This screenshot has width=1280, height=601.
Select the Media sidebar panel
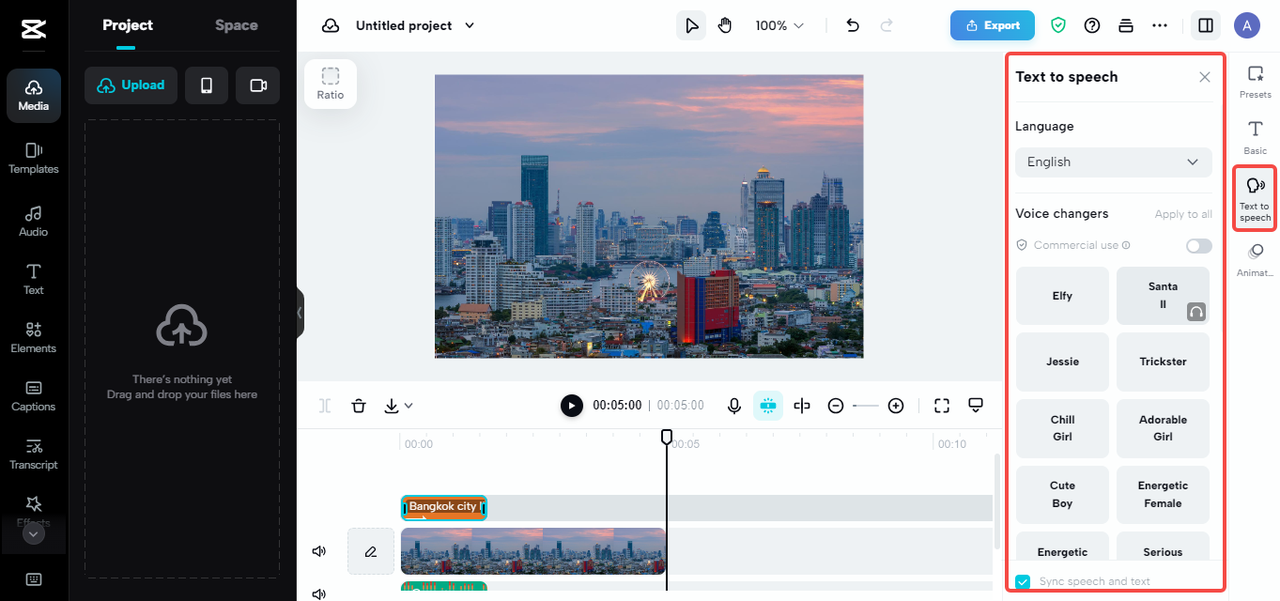pos(33,96)
